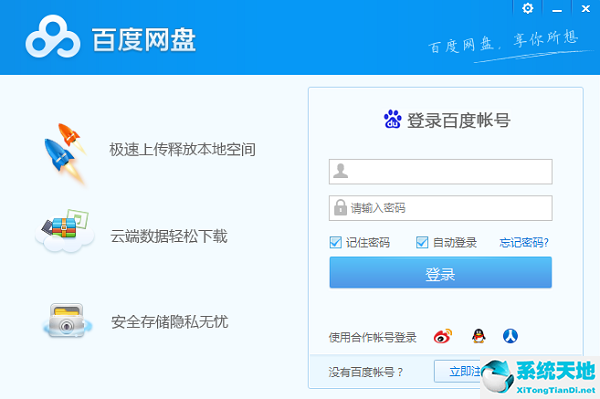The image size is (600, 399).
Task: Toggle the 记住密码 checkbox
Action: [x=336, y=242]
